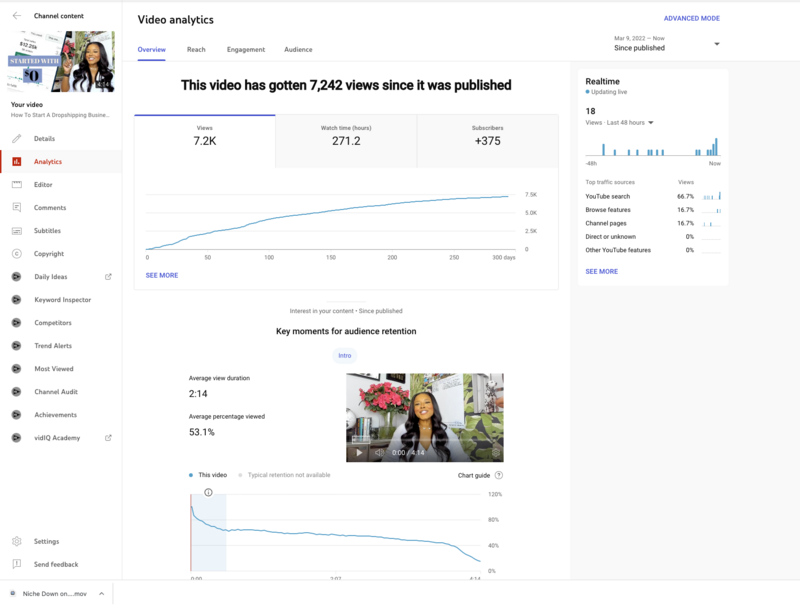Click YouTube search traffic source row
Image resolution: width=800 pixels, height=607 pixels.
point(653,196)
